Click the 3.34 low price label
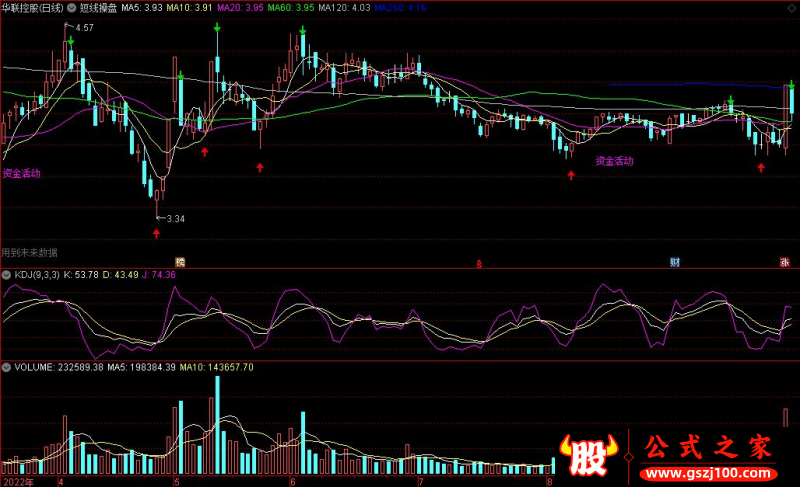 (x=176, y=219)
